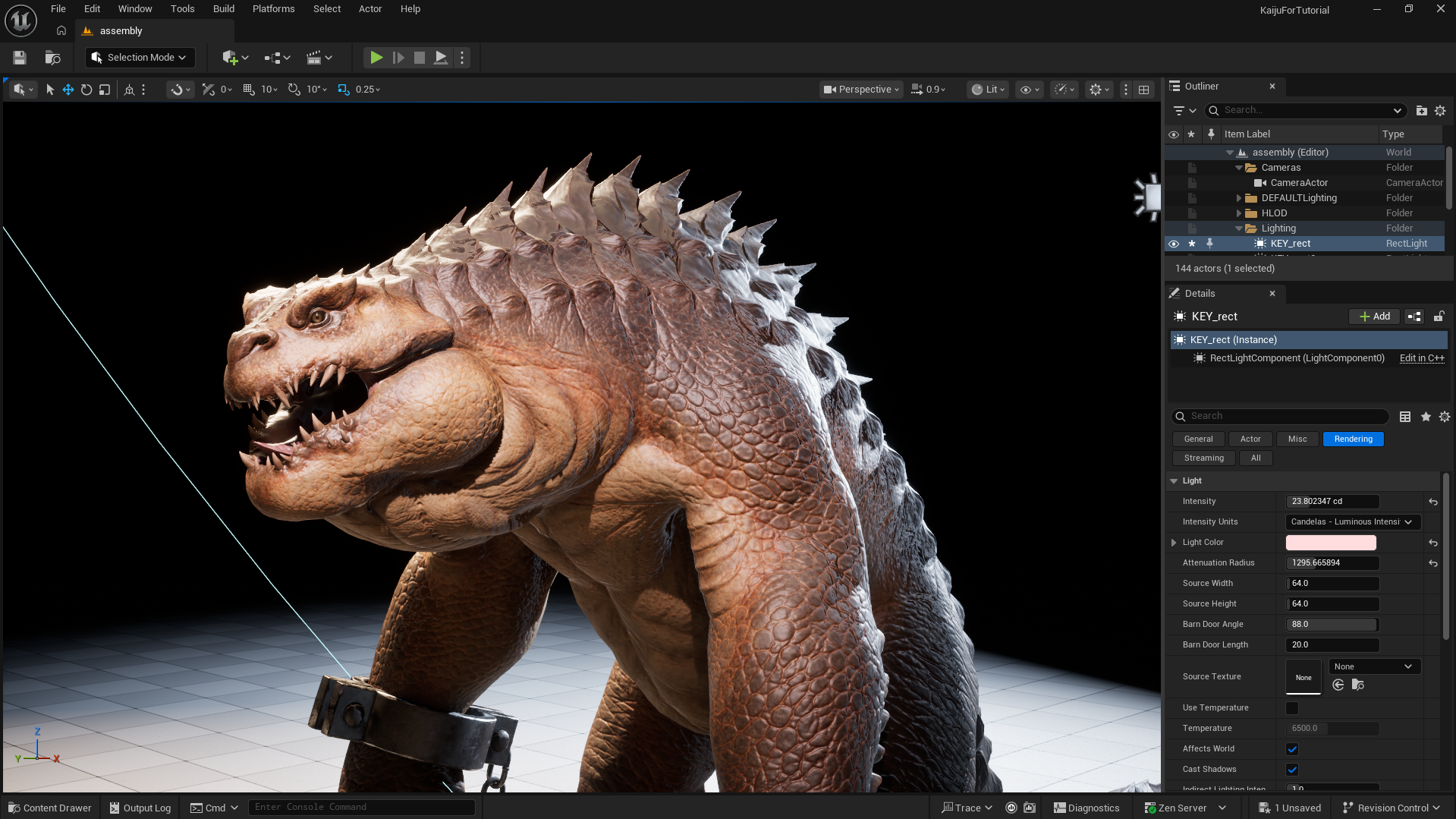Open Outliner settings gear
The image size is (1456, 819).
1440,111
